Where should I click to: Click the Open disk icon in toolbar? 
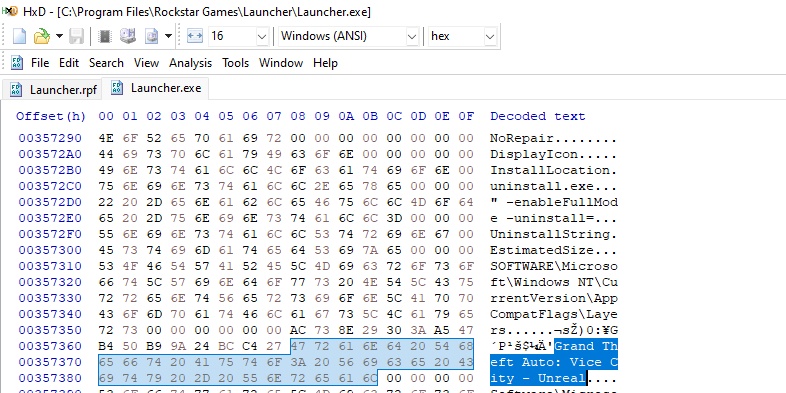click(128, 36)
